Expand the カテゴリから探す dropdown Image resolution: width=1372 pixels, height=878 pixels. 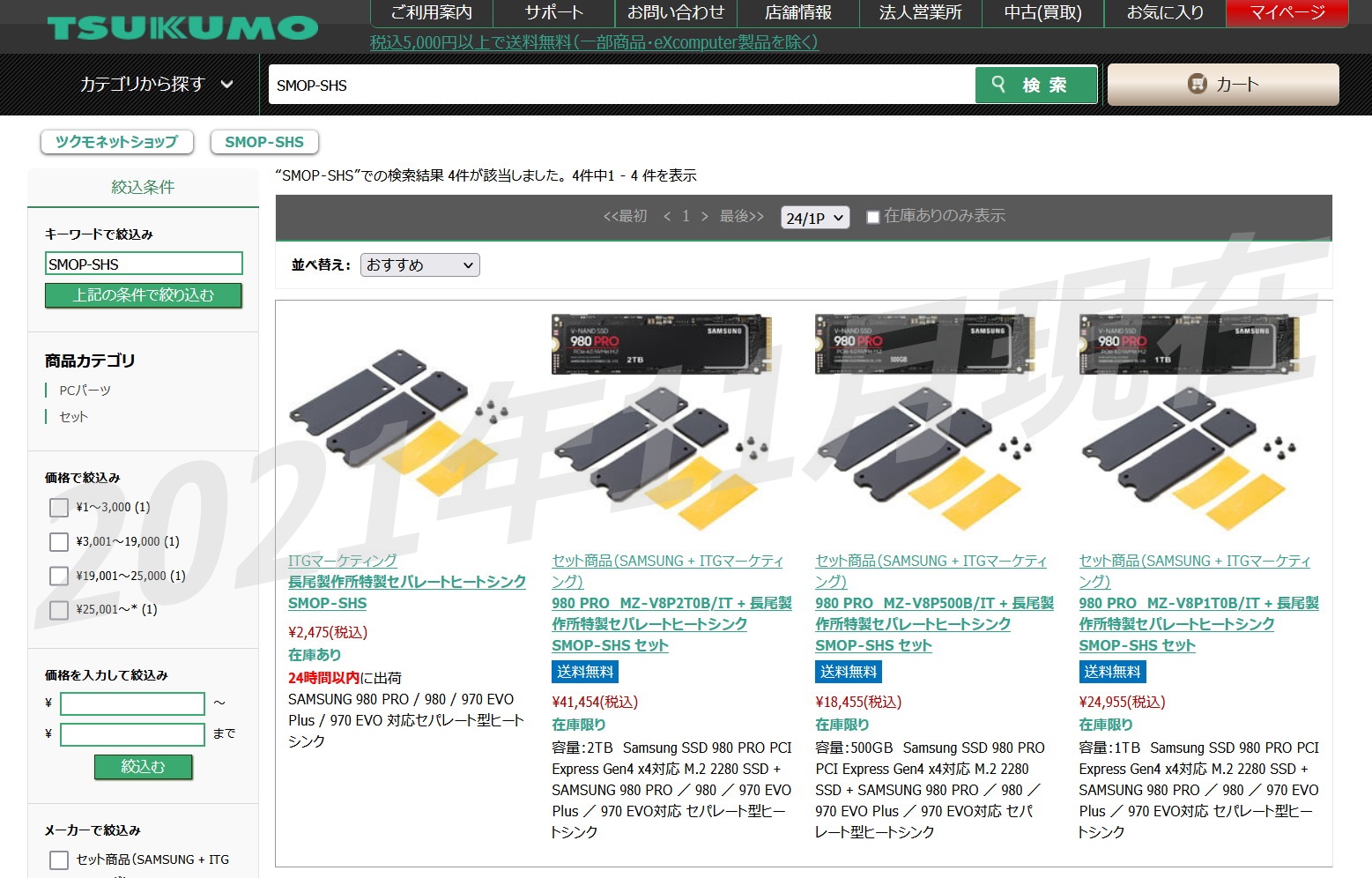156,85
